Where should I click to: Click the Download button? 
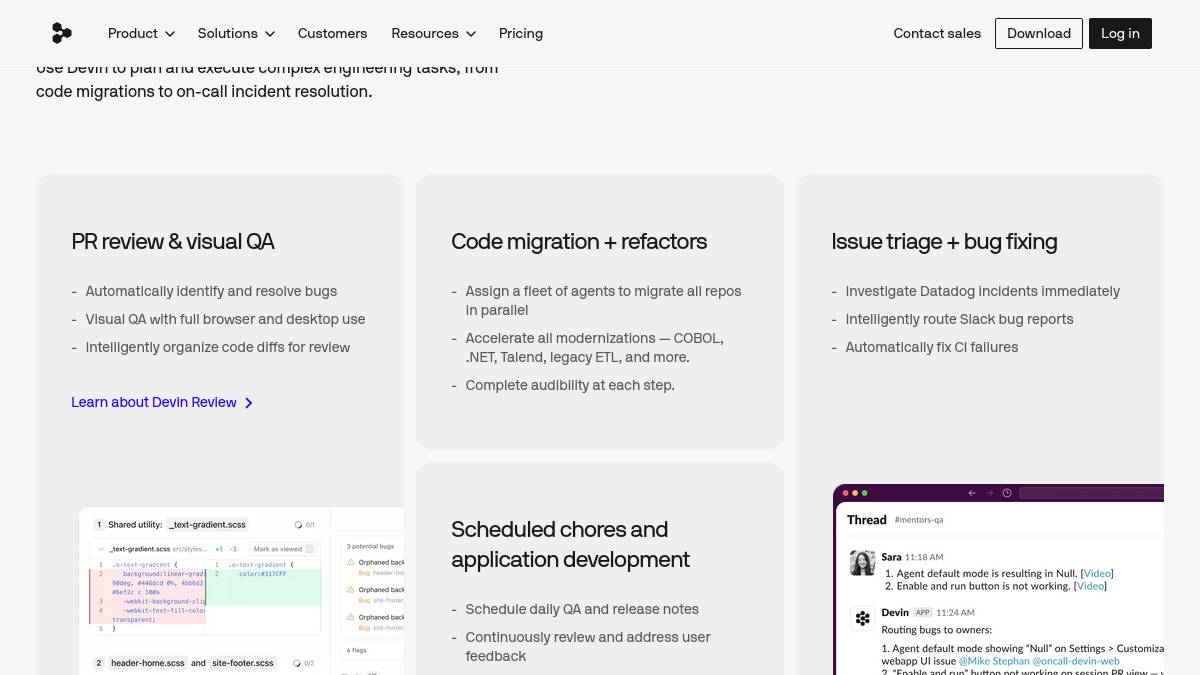point(1039,33)
